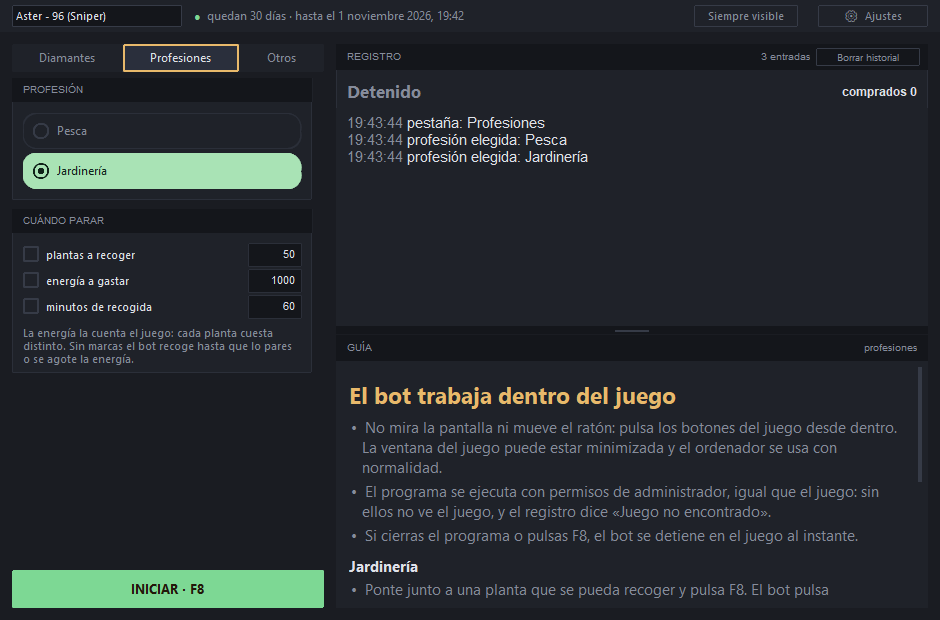Toggle energía a gastar checkbox
Viewport: 940px width, 620px height.
(x=31, y=280)
